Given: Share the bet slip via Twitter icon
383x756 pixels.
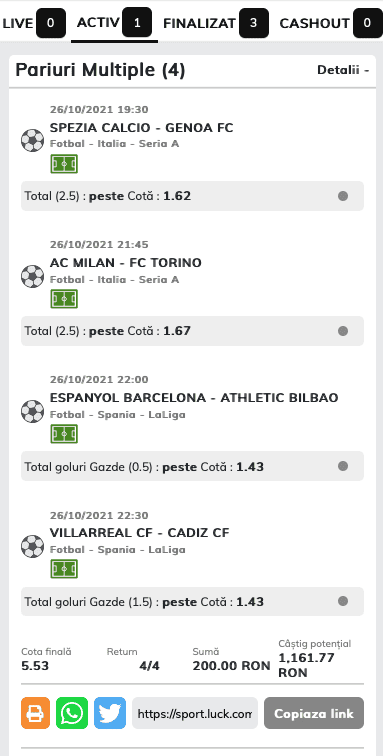Looking at the screenshot, I should click(x=110, y=713).
